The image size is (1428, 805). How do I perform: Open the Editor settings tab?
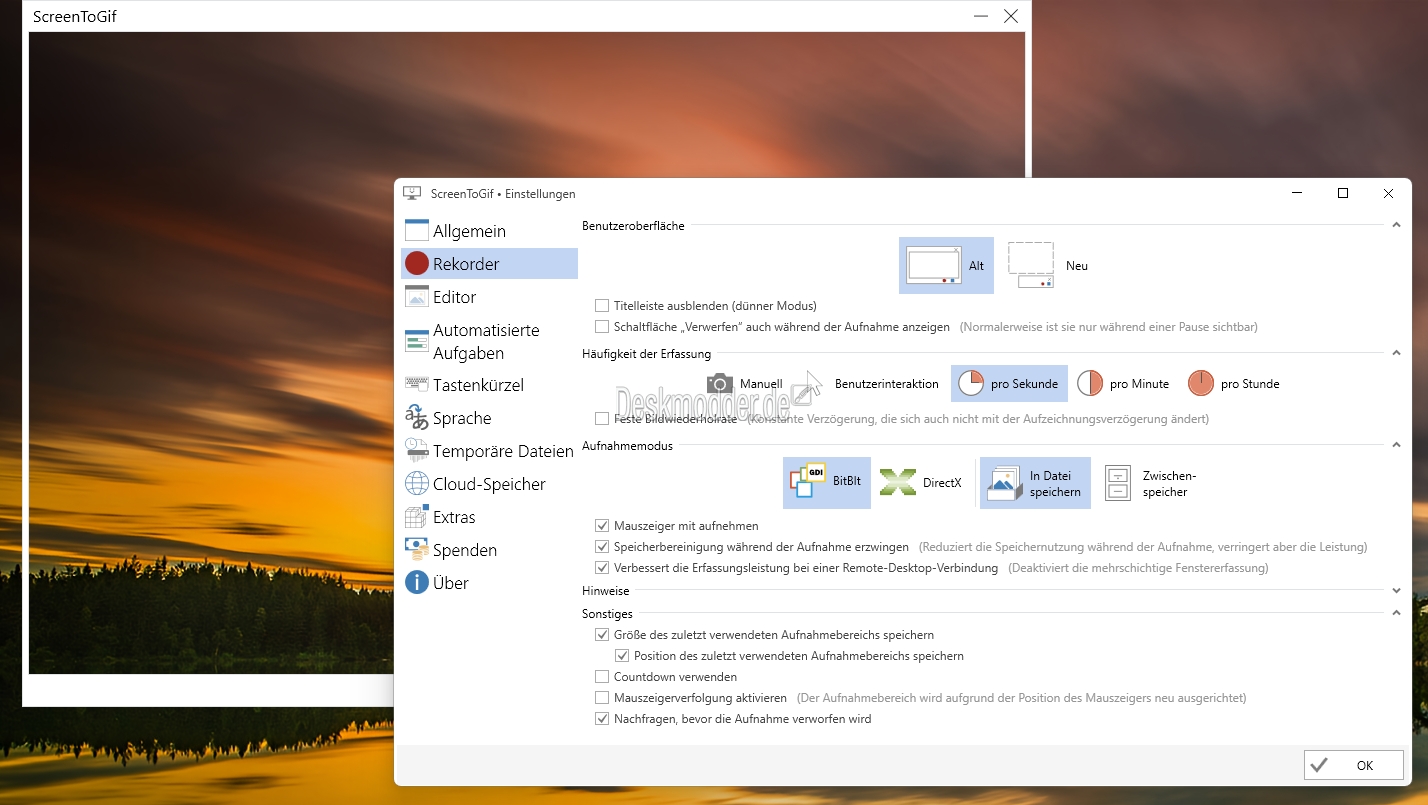489,297
